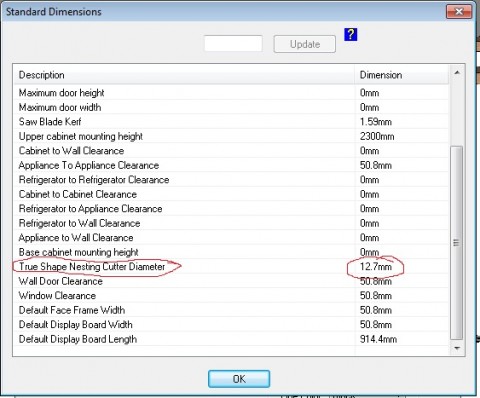Select the Default Face Frame Width row
This screenshot has height=398, width=480.
232,310
